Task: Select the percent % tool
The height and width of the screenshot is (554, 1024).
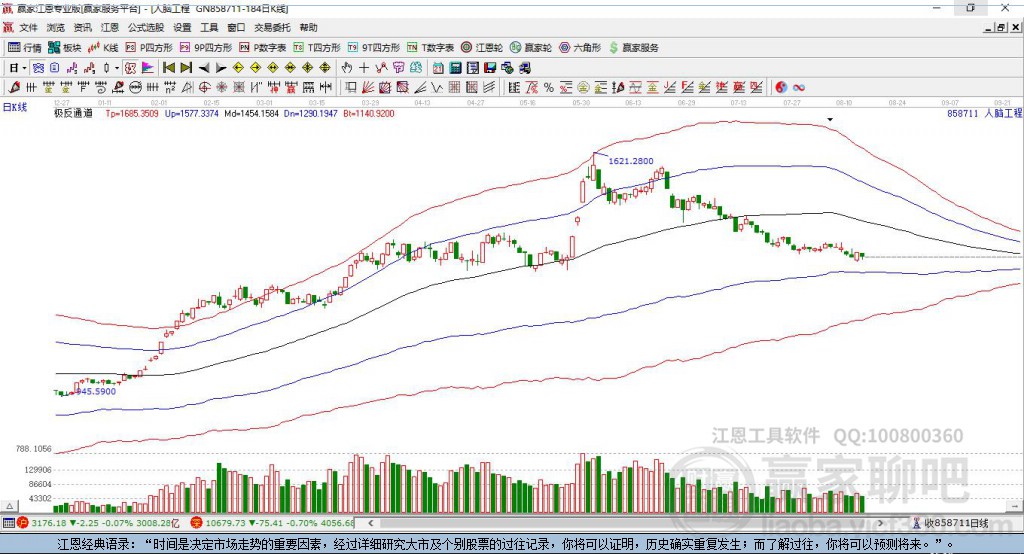Action: coord(549,87)
